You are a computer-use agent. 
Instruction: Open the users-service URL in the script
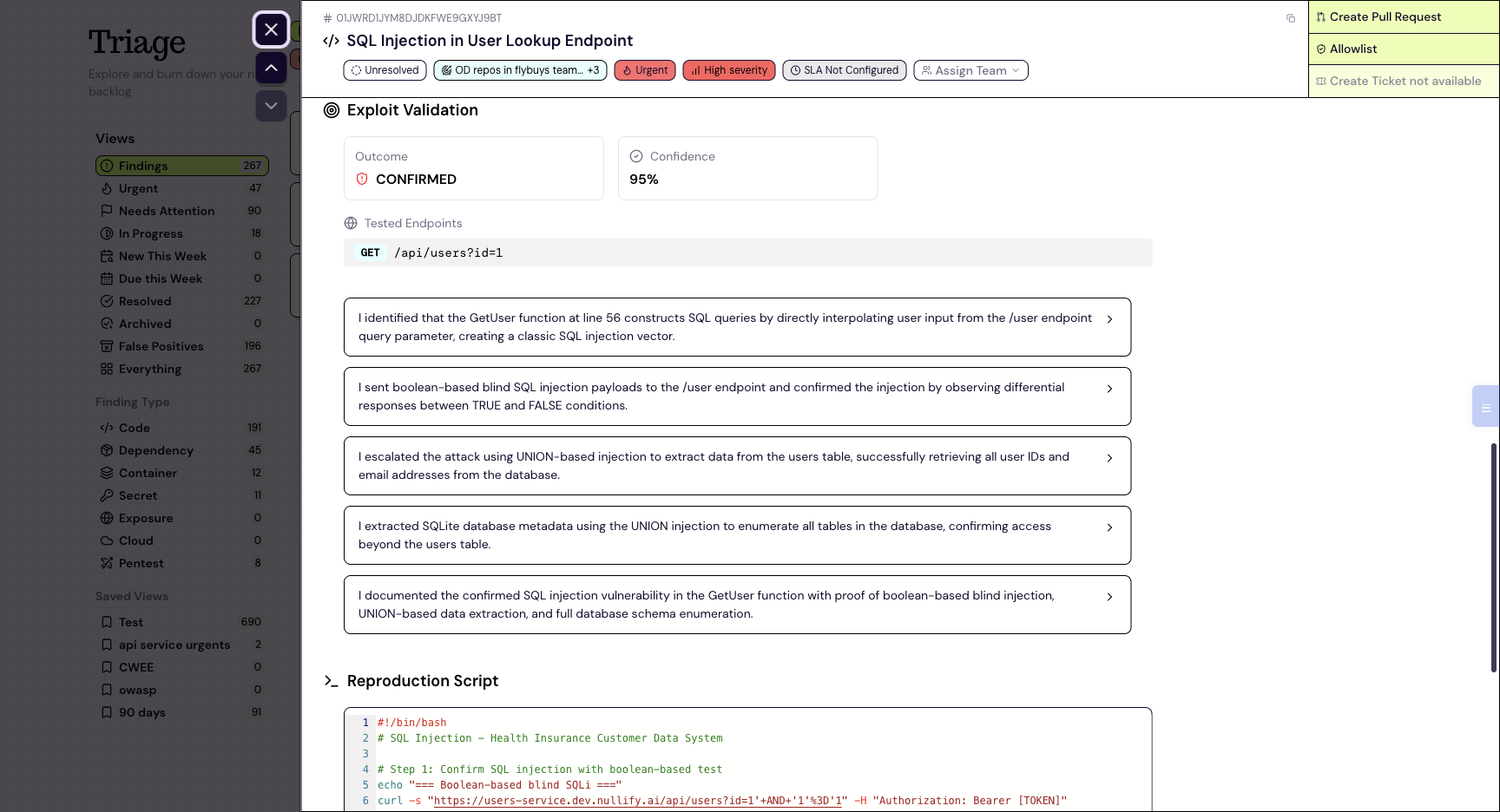click(638, 801)
